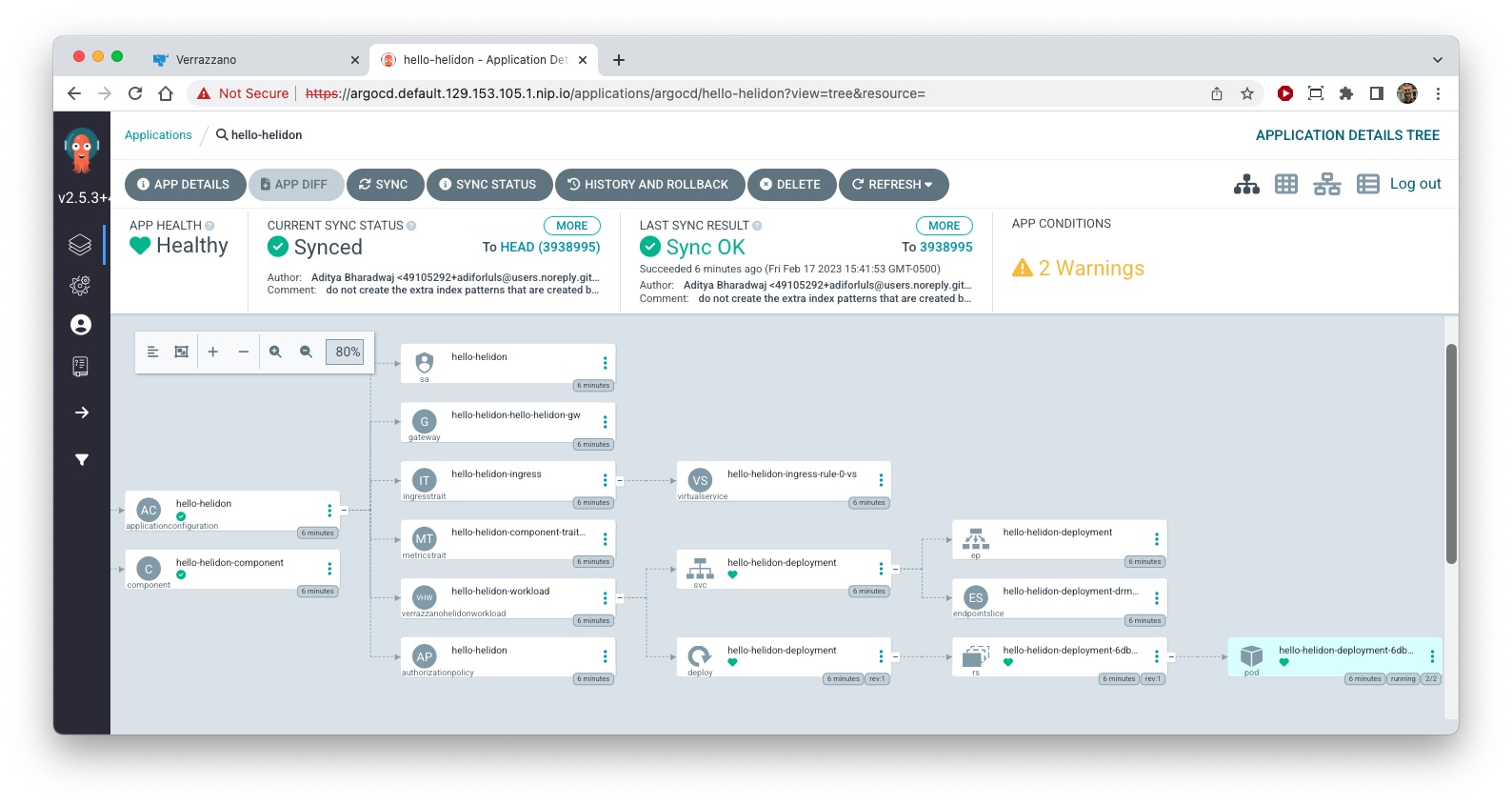Open menu for hello-helidon-component node

pyautogui.click(x=329, y=569)
